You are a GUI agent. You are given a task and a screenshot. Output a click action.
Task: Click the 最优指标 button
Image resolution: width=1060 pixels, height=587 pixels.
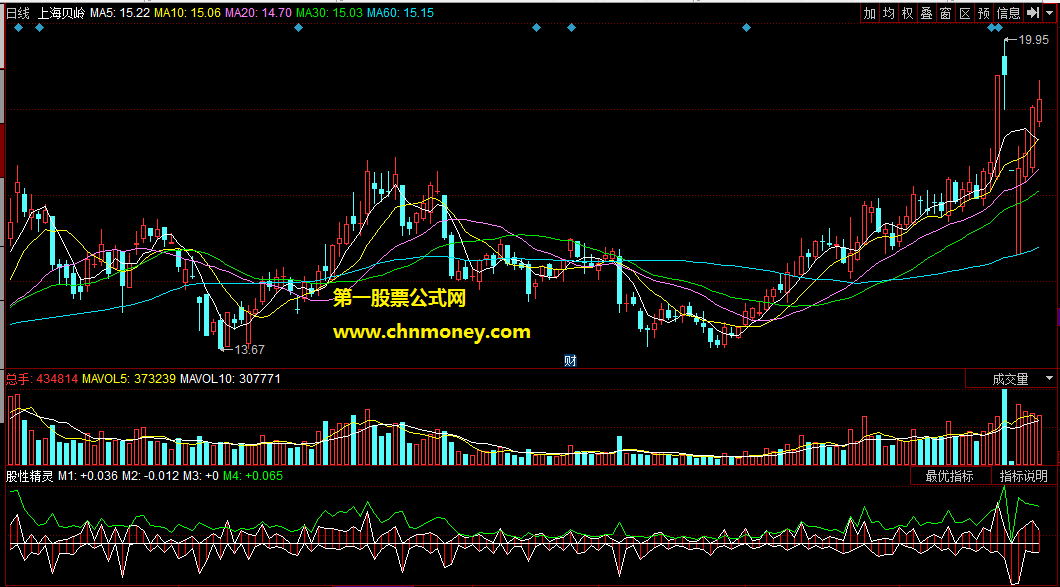(950, 476)
